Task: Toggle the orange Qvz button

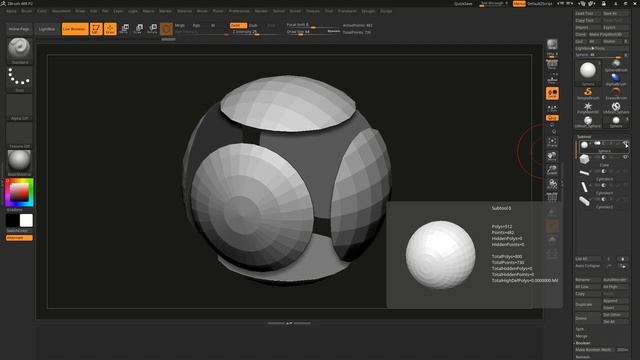Action: click(552, 118)
